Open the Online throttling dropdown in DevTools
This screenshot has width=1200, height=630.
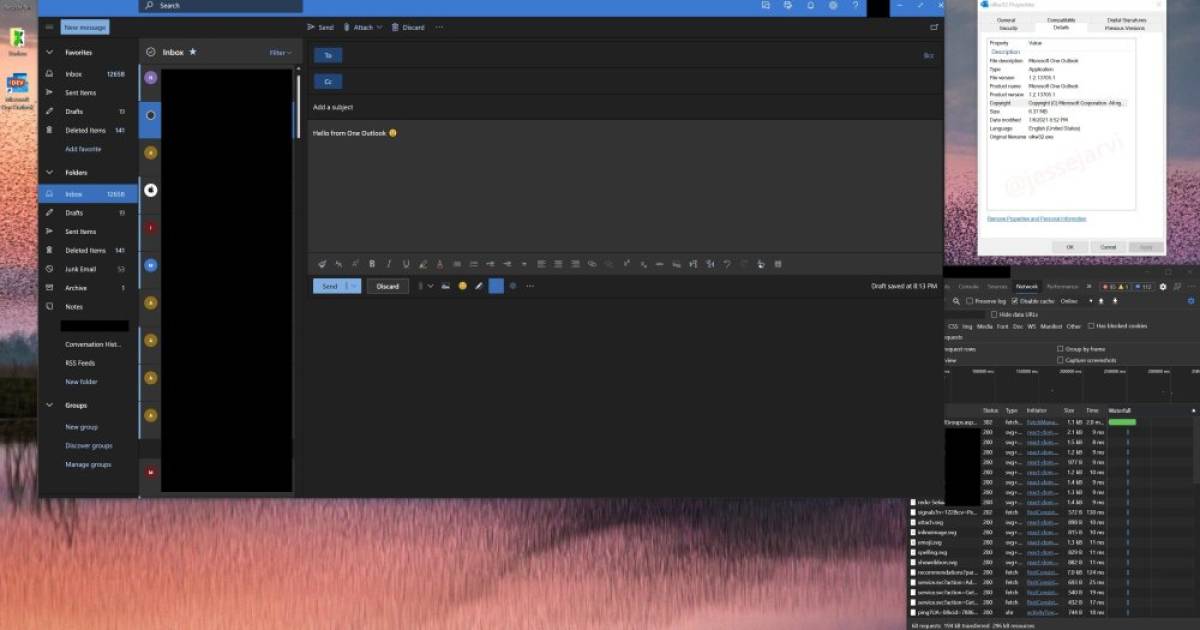(x=1070, y=301)
